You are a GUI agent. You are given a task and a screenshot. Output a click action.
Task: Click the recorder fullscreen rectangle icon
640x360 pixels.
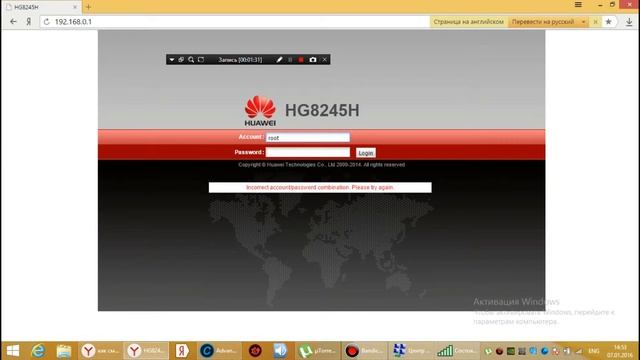201,60
